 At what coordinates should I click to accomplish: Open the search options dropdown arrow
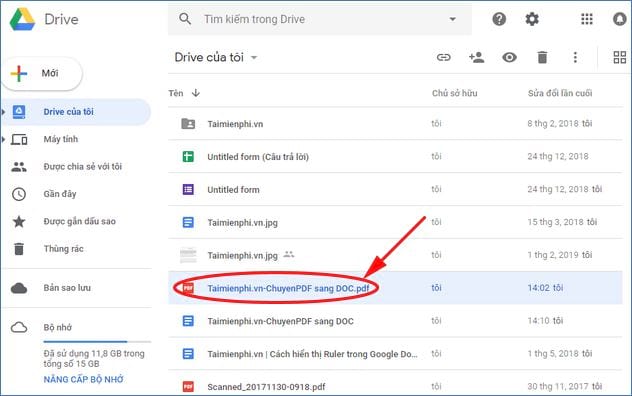453,19
